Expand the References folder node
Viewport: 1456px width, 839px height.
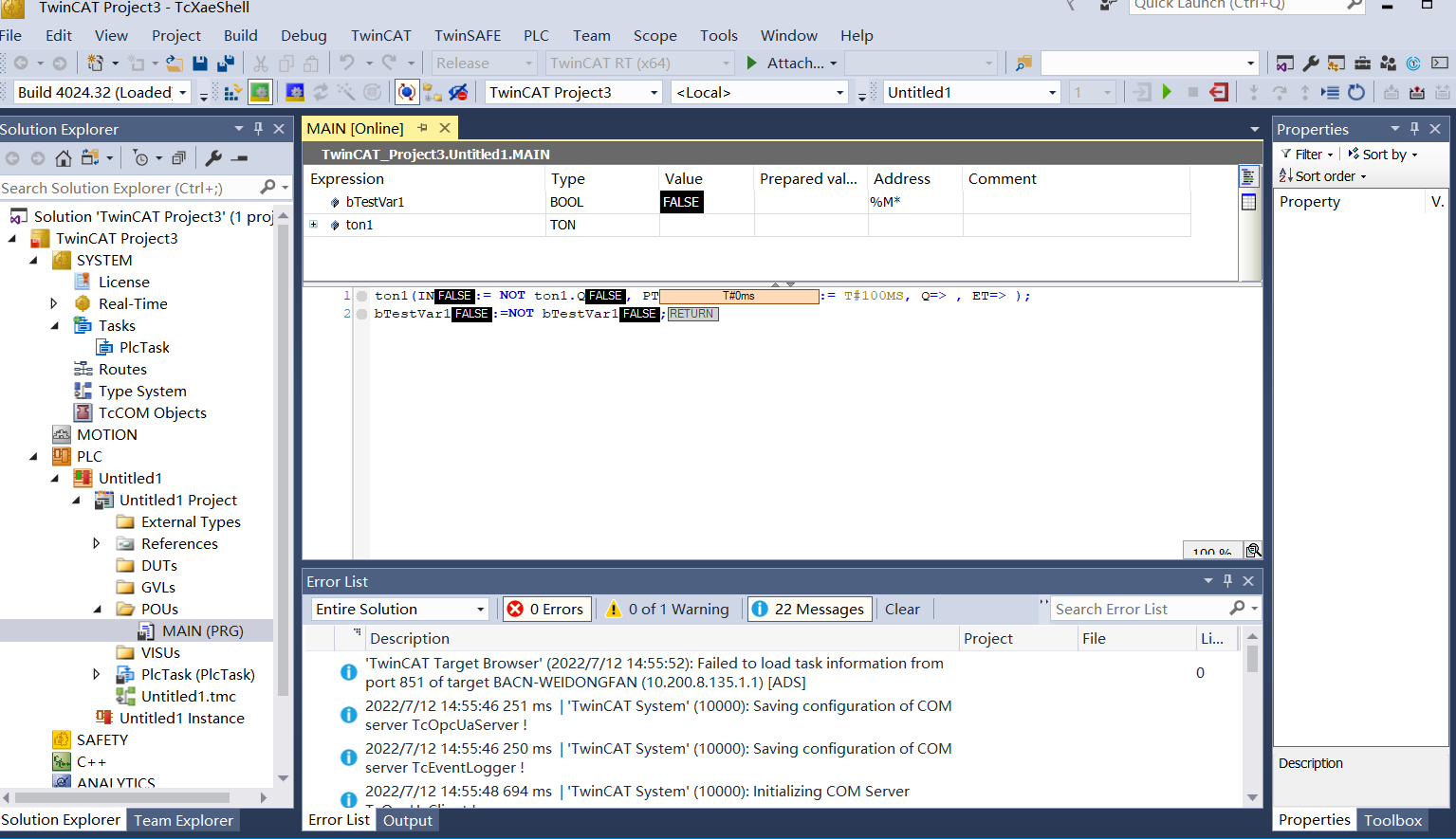coord(96,543)
